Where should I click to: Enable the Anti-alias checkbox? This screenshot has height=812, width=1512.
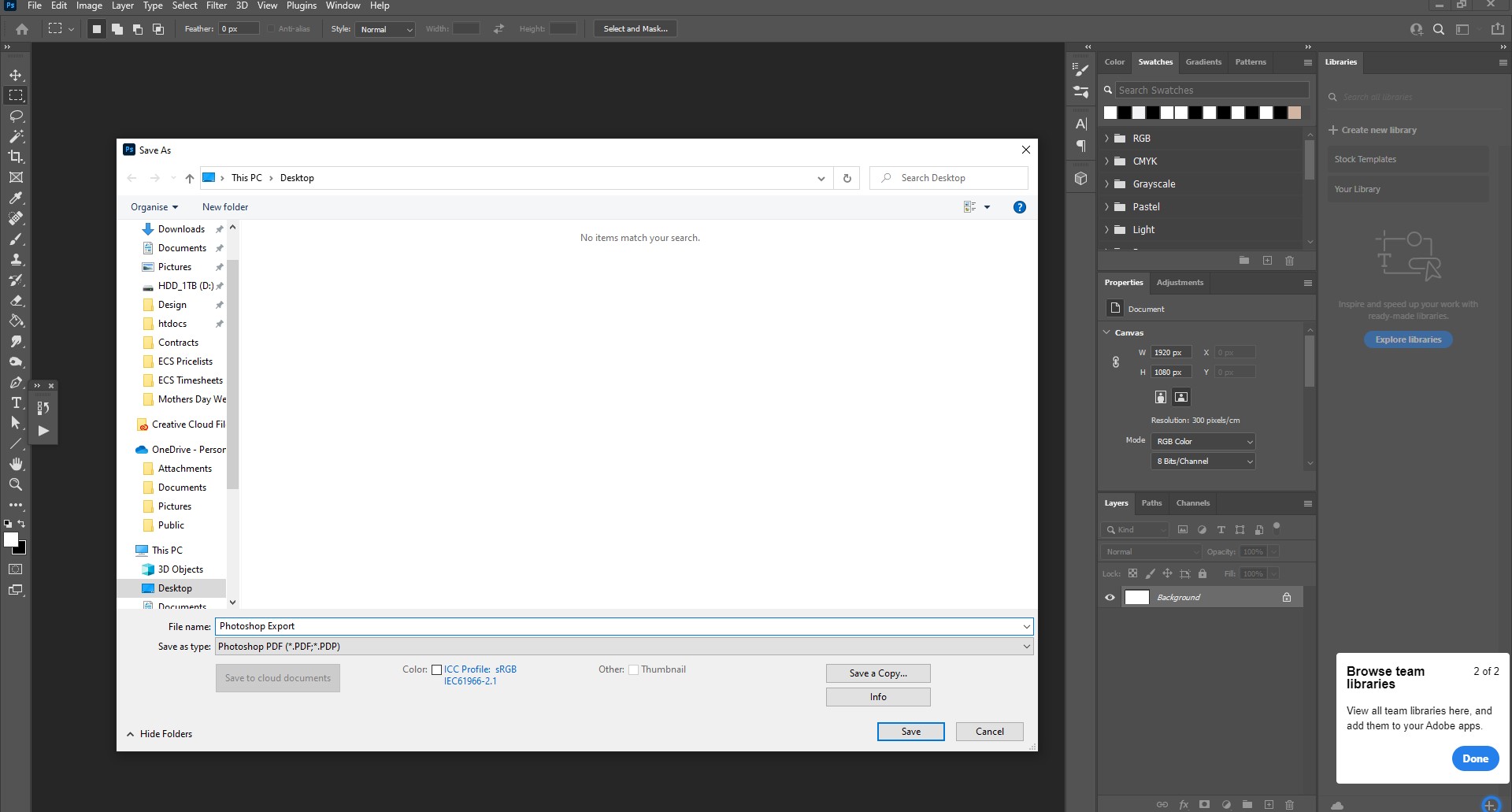[272, 28]
